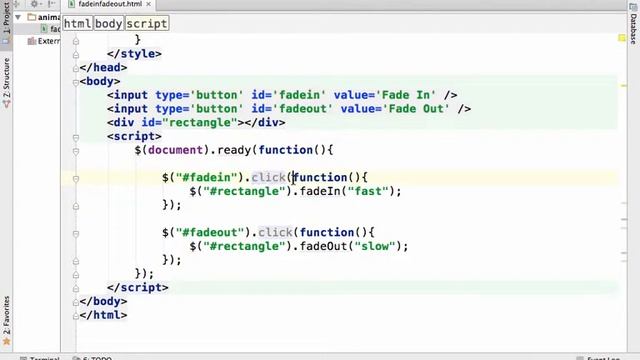This screenshot has width=640, height=360.
Task: Click the "#fadeout" selector string
Action: pos(210,233)
